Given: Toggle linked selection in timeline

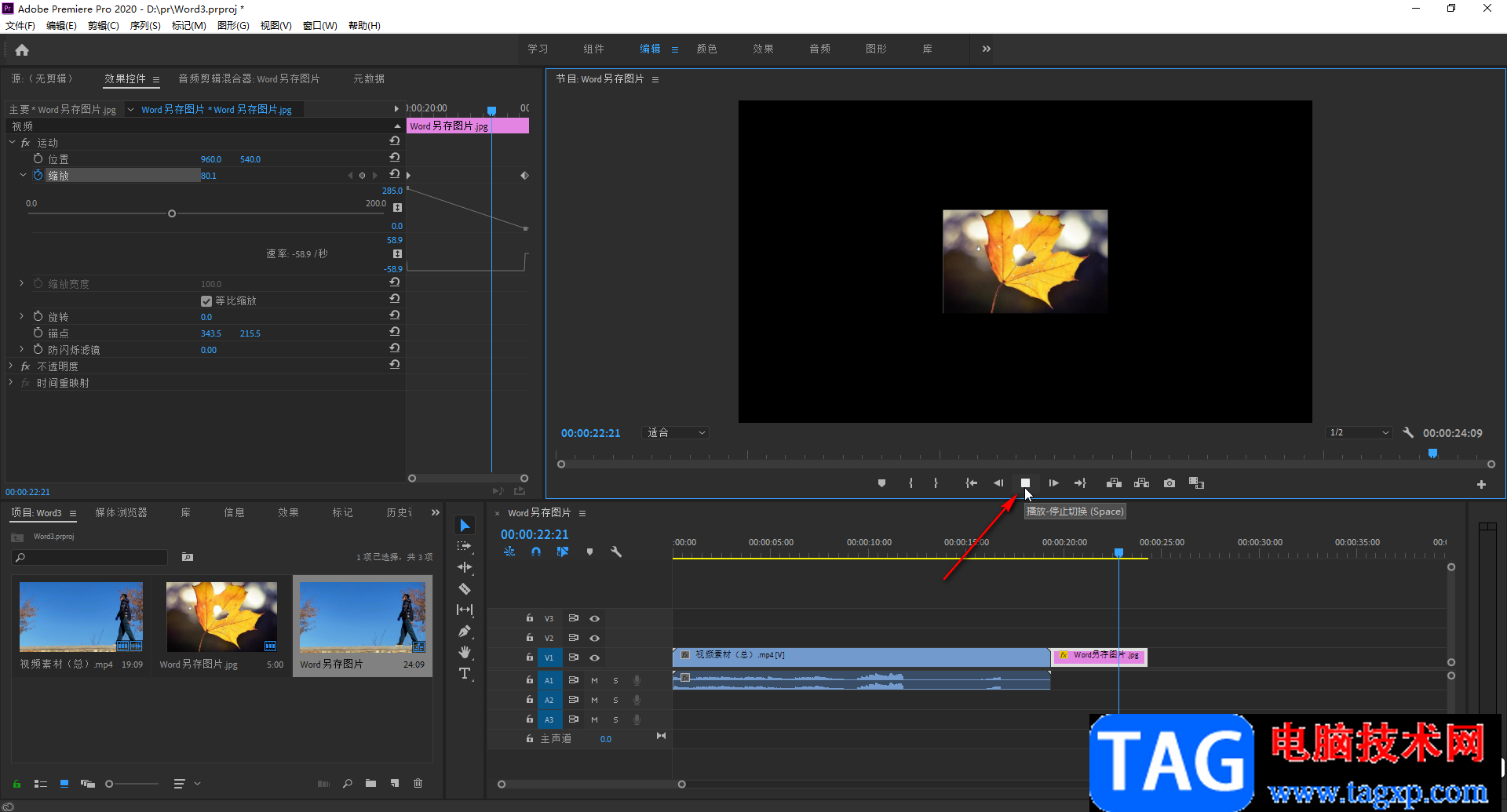Looking at the screenshot, I should [x=563, y=552].
